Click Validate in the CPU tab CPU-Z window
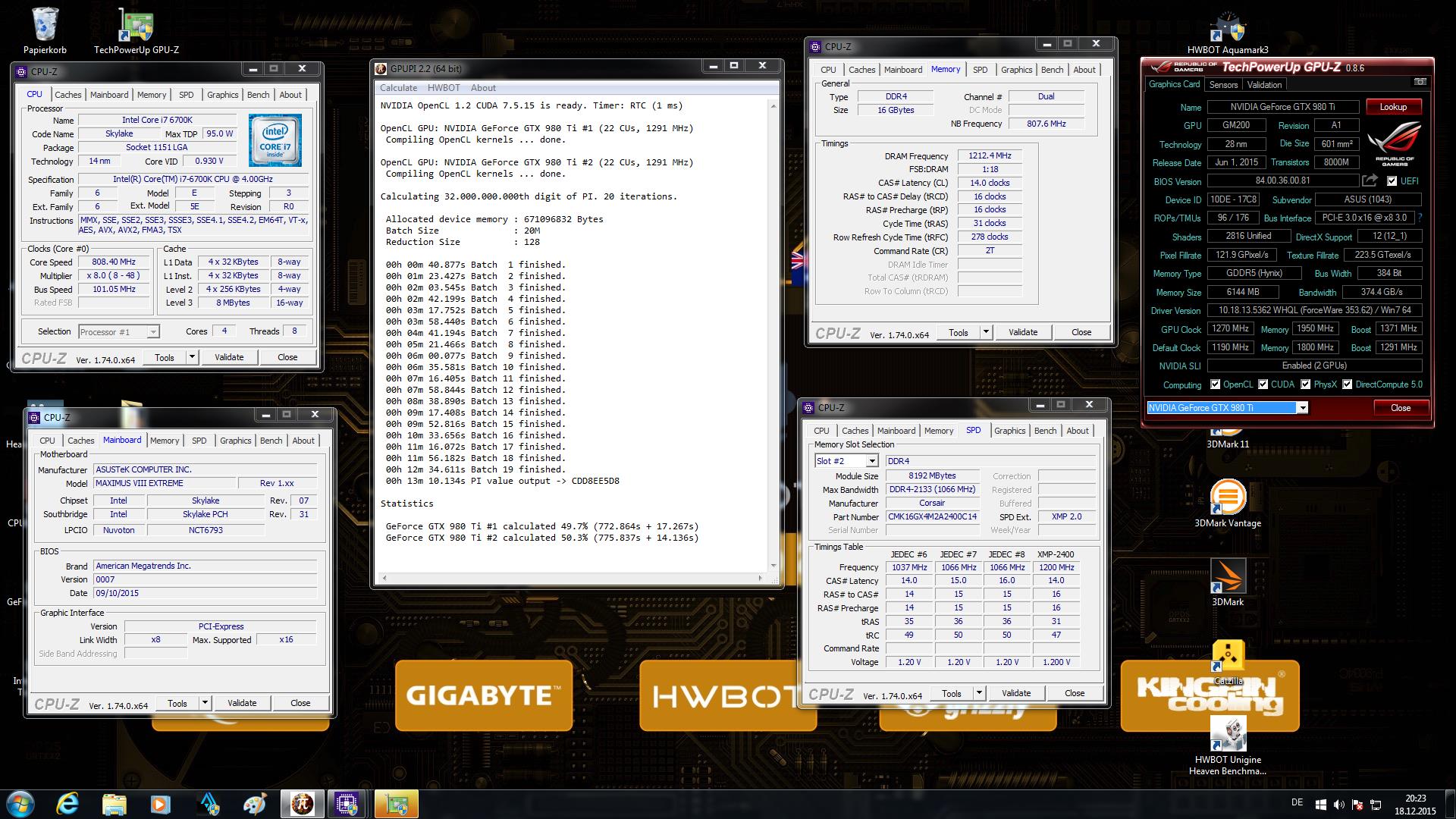The image size is (1456, 819). tap(229, 357)
